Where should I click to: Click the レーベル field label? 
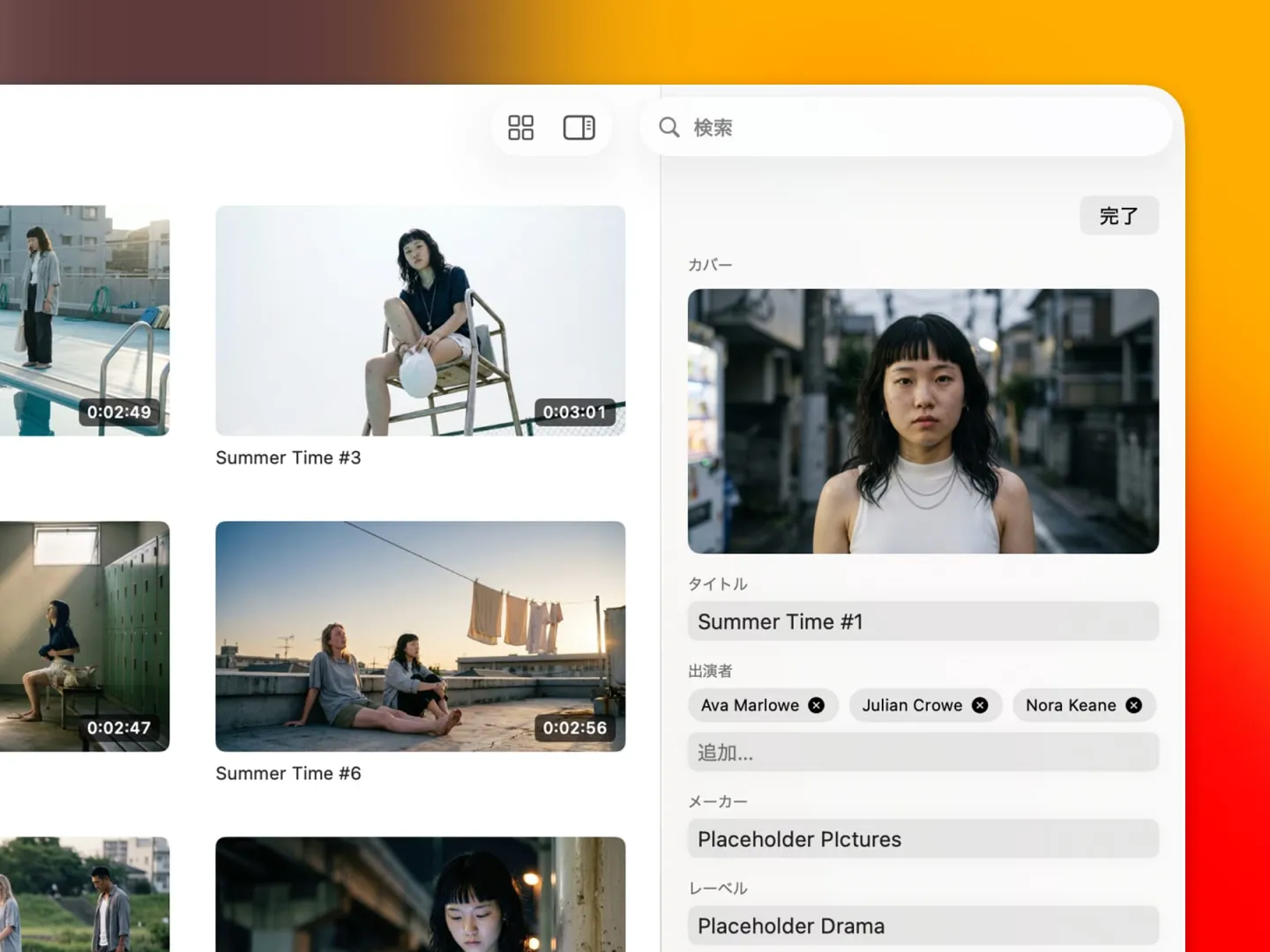pyautogui.click(x=718, y=888)
